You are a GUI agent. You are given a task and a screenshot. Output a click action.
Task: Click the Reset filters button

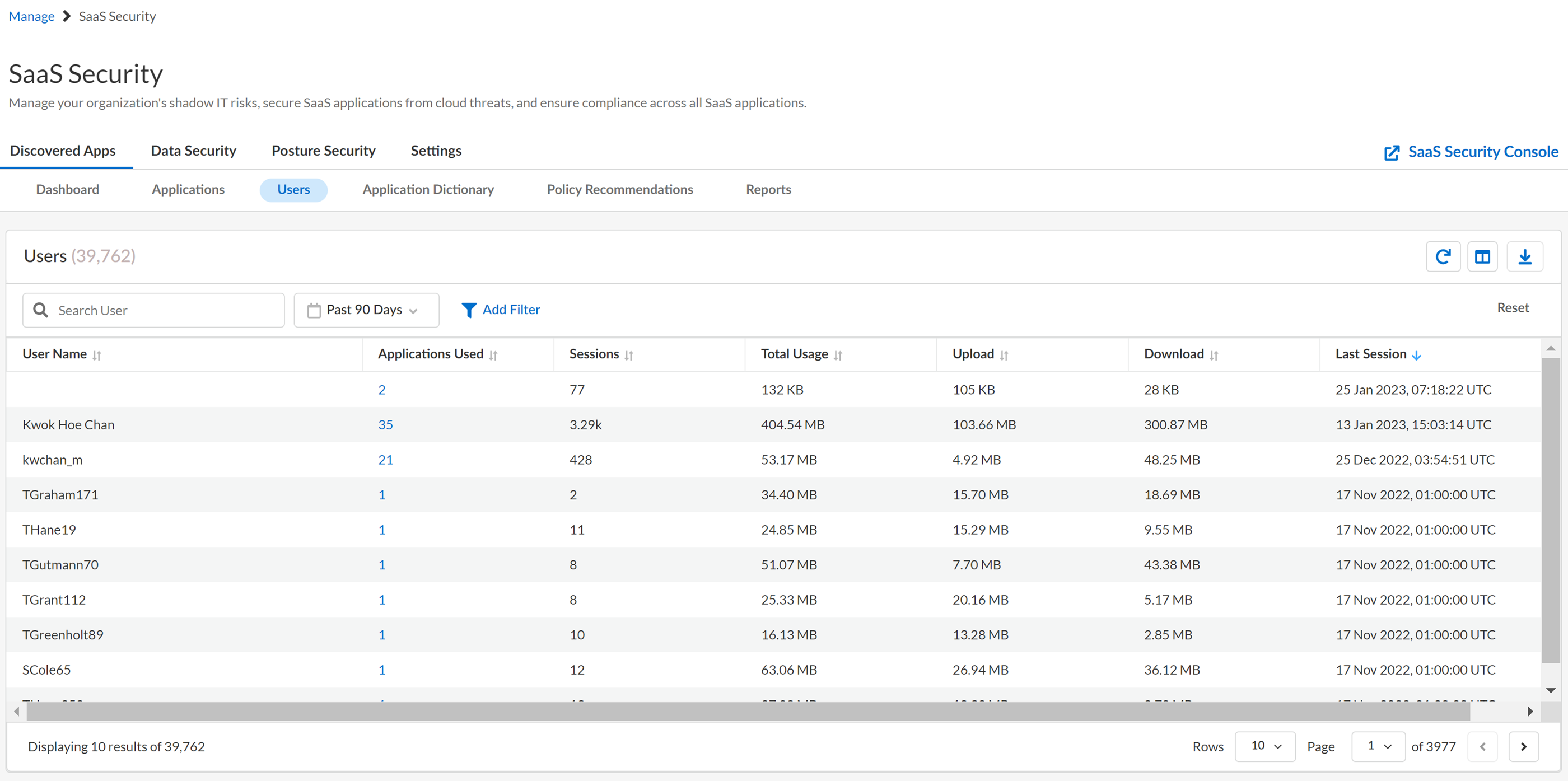coord(1512,308)
